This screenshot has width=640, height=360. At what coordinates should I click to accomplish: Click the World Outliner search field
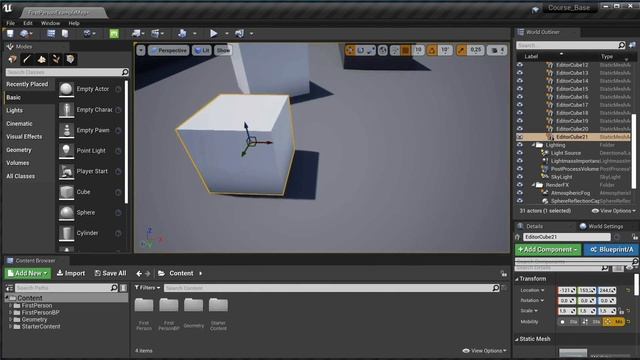[571, 45]
